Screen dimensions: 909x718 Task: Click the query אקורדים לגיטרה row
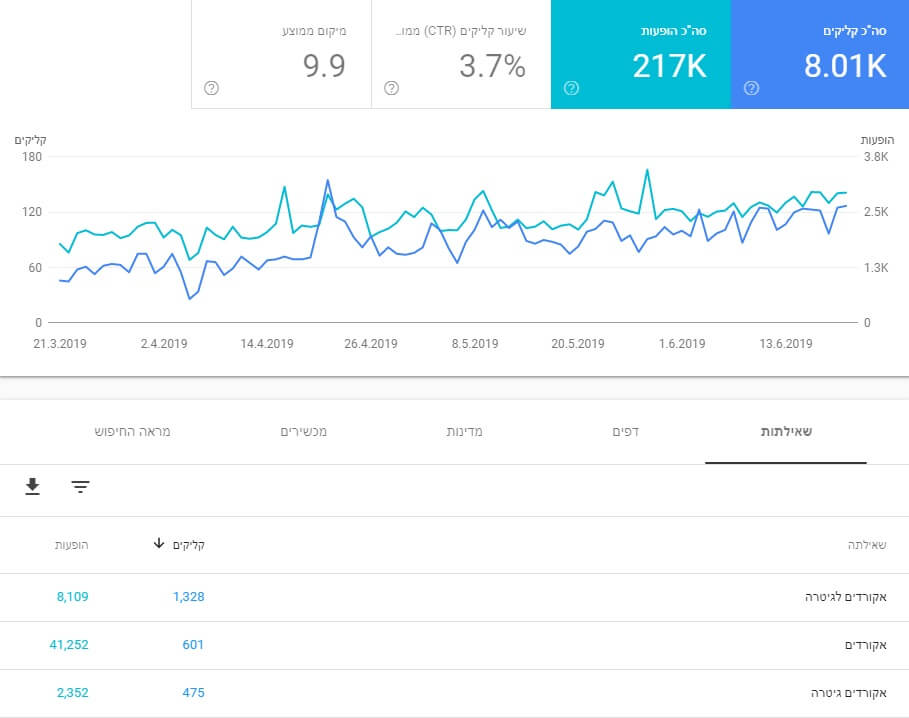(x=454, y=597)
